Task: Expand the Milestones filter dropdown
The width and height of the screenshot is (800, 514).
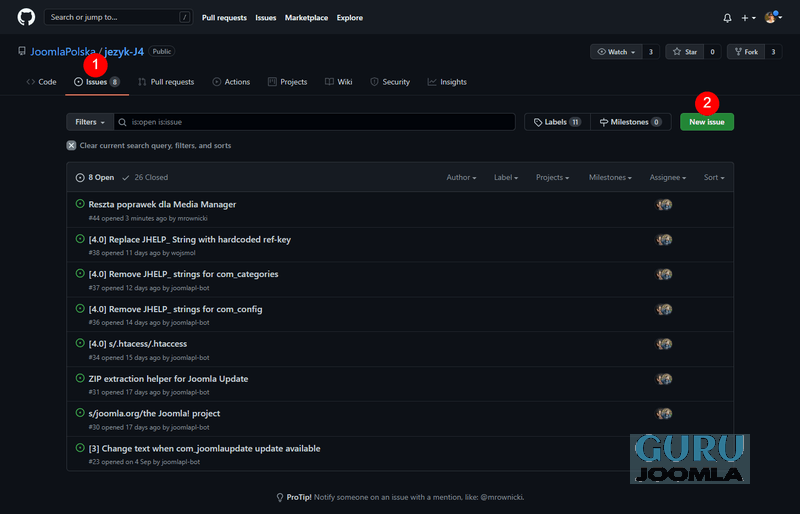Action: click(610, 178)
